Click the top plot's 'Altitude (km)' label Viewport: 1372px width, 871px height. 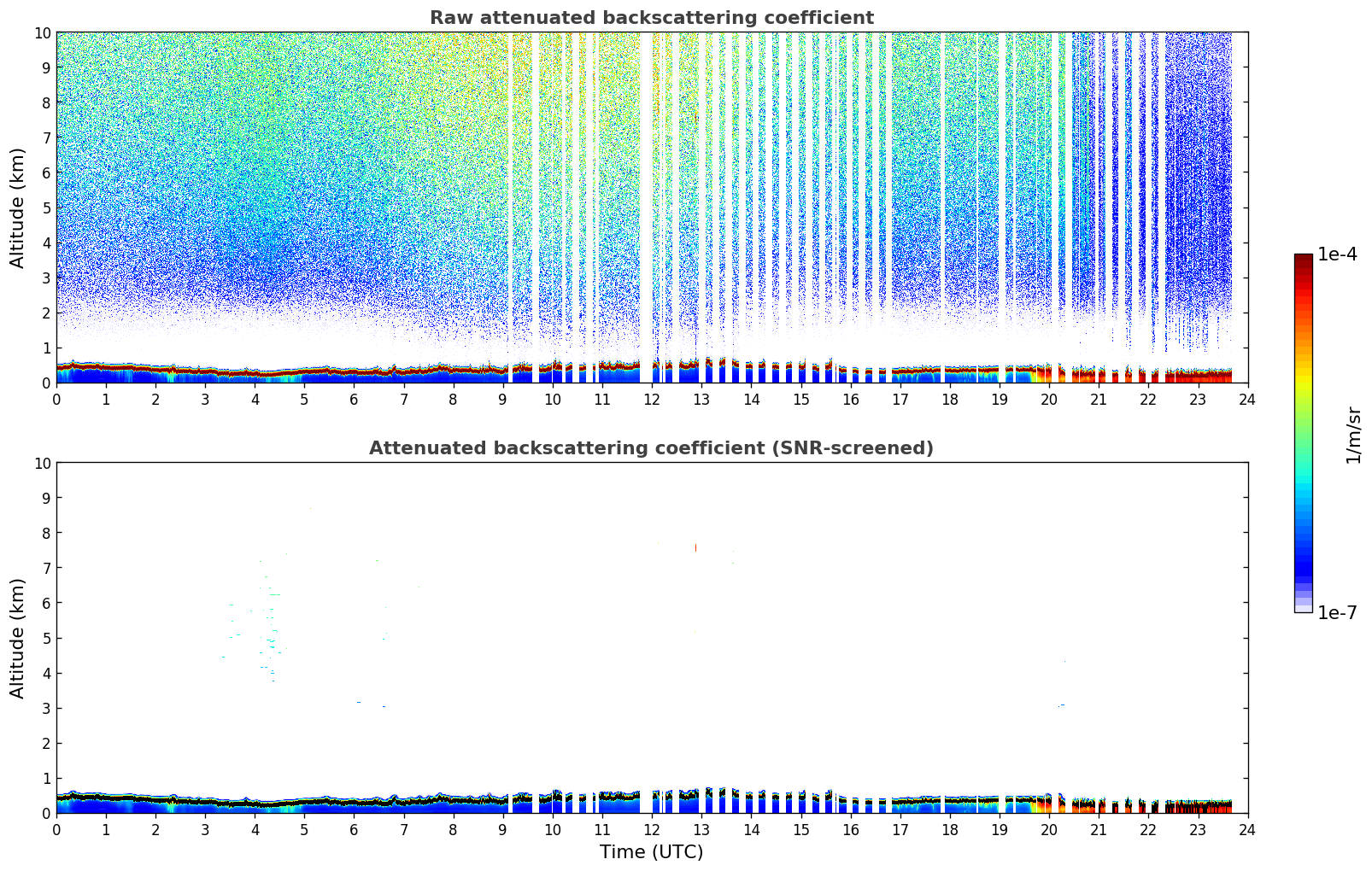click(x=18, y=208)
